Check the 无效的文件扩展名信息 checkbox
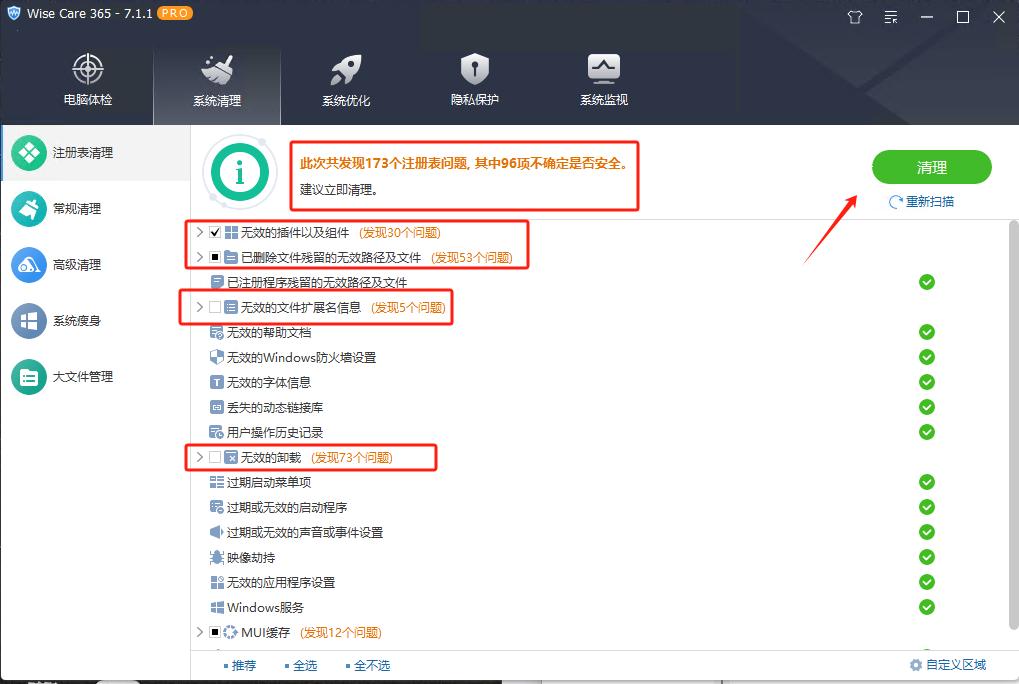Image resolution: width=1019 pixels, height=684 pixels. tap(215, 307)
